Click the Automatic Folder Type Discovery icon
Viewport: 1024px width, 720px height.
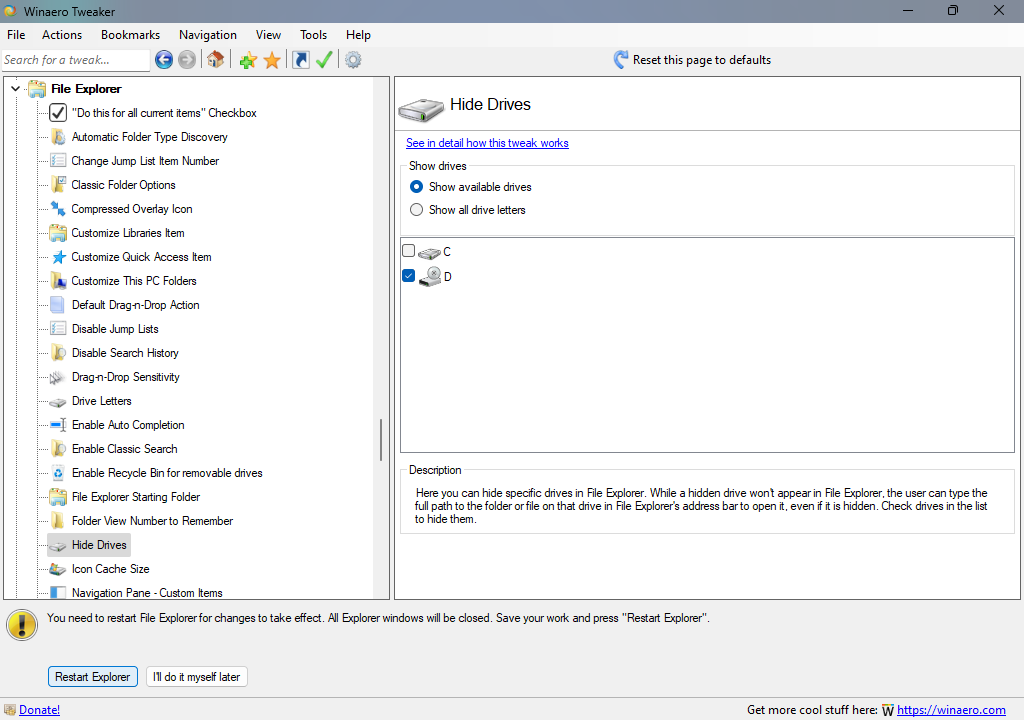tap(58, 137)
